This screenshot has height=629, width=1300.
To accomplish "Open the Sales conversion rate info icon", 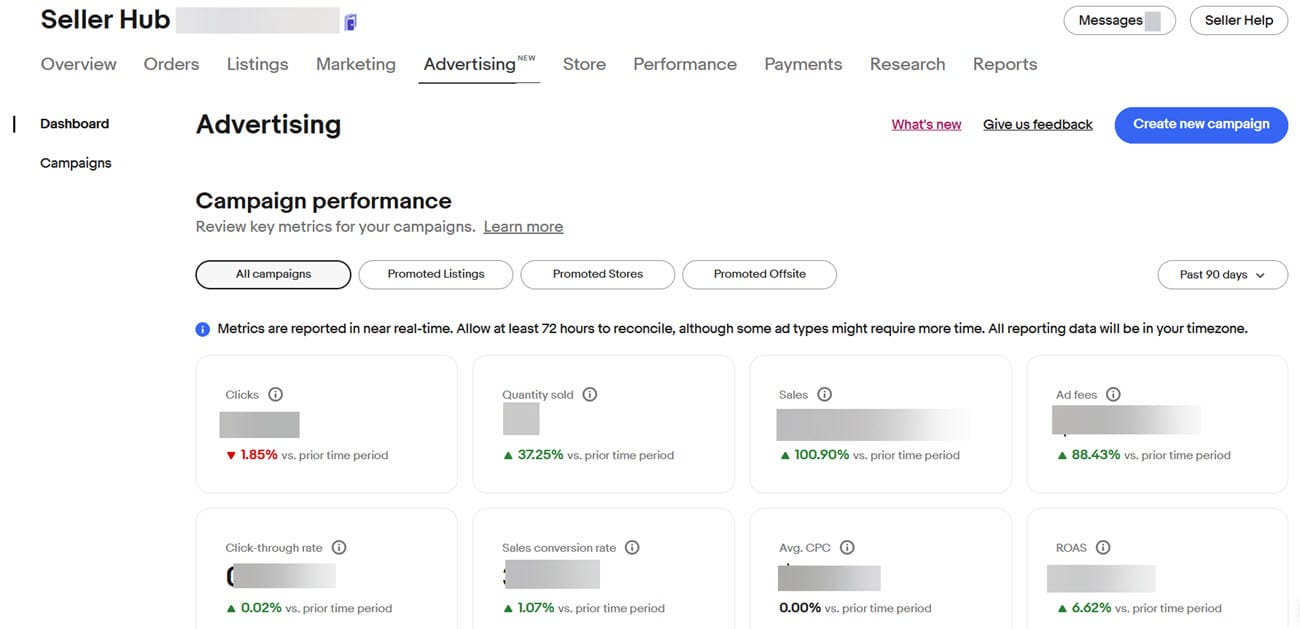I will click(632, 548).
